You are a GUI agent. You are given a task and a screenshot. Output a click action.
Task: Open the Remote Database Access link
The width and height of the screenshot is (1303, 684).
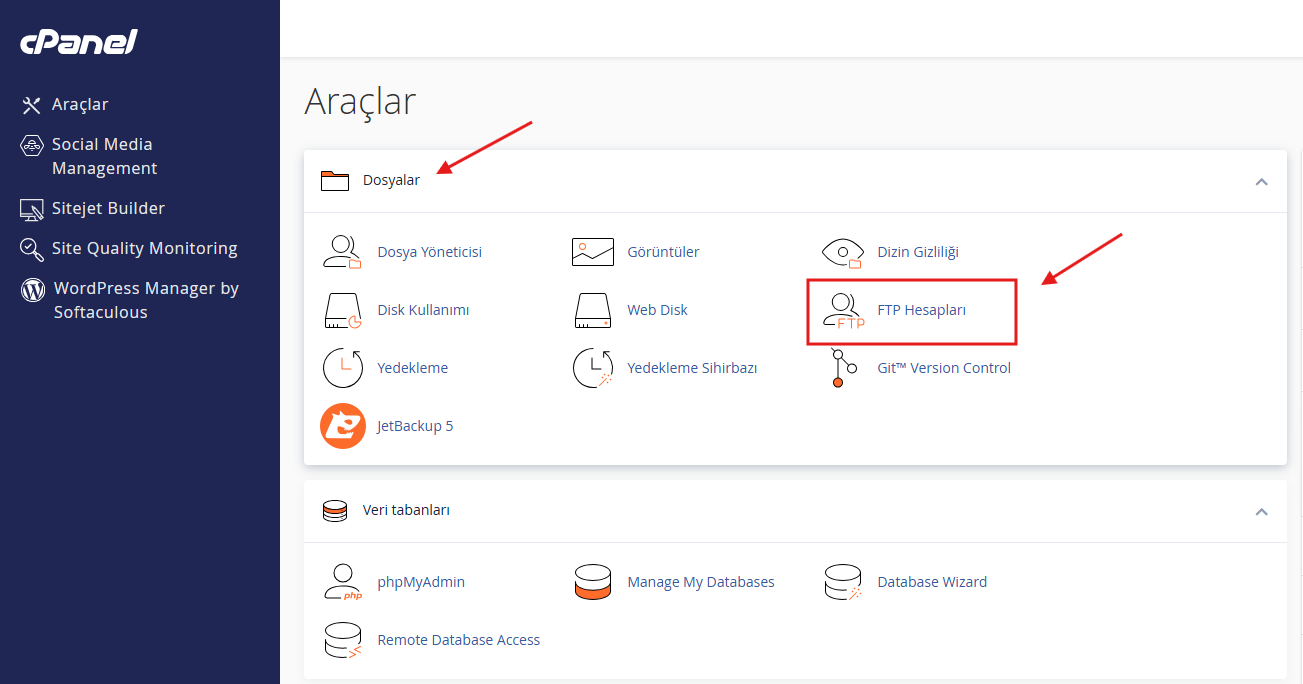tap(458, 640)
